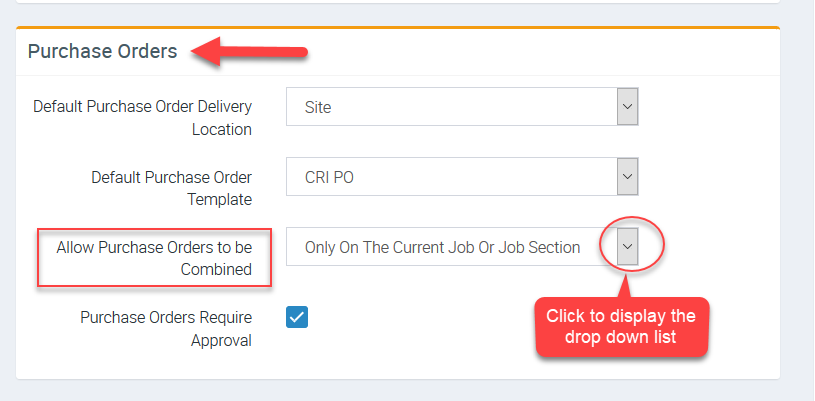
Task: Click the Allow Purchase Orders to be Combined label
Action: [154, 257]
